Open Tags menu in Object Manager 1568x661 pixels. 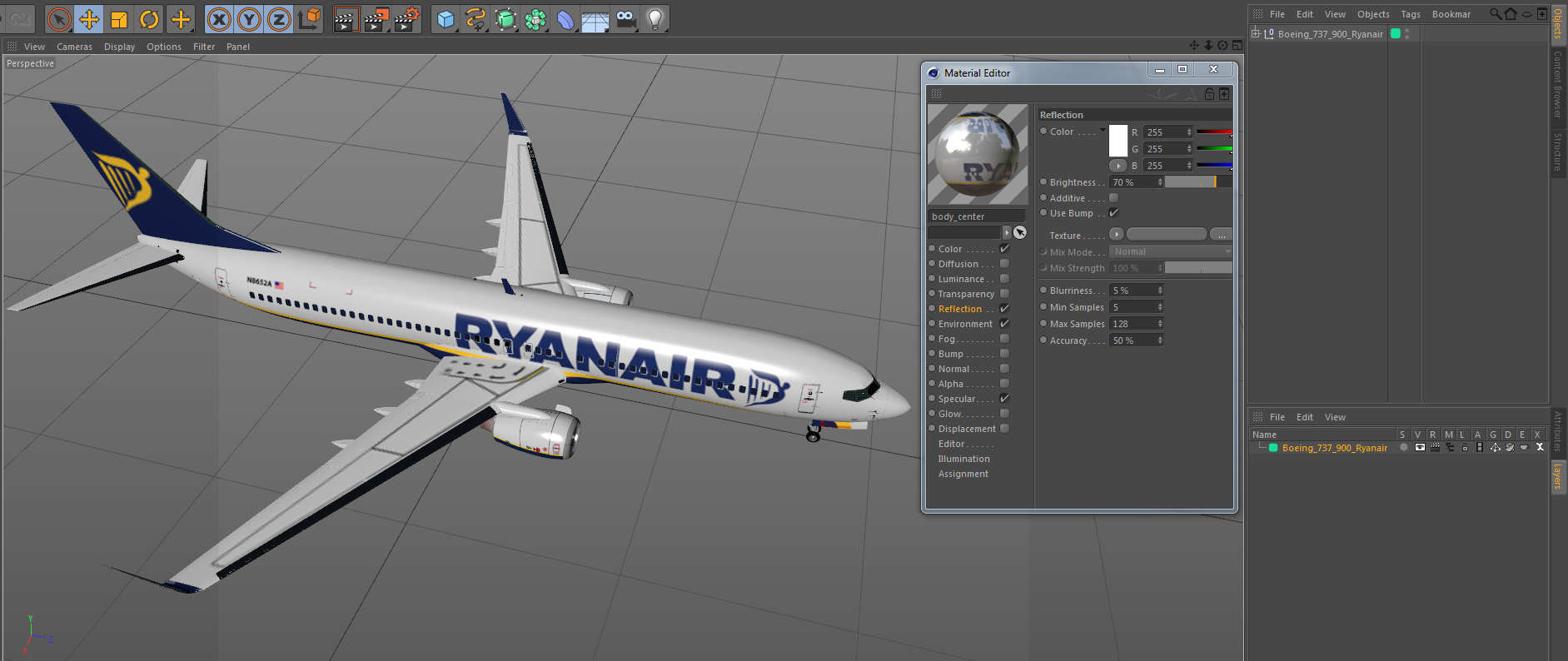pos(1411,14)
